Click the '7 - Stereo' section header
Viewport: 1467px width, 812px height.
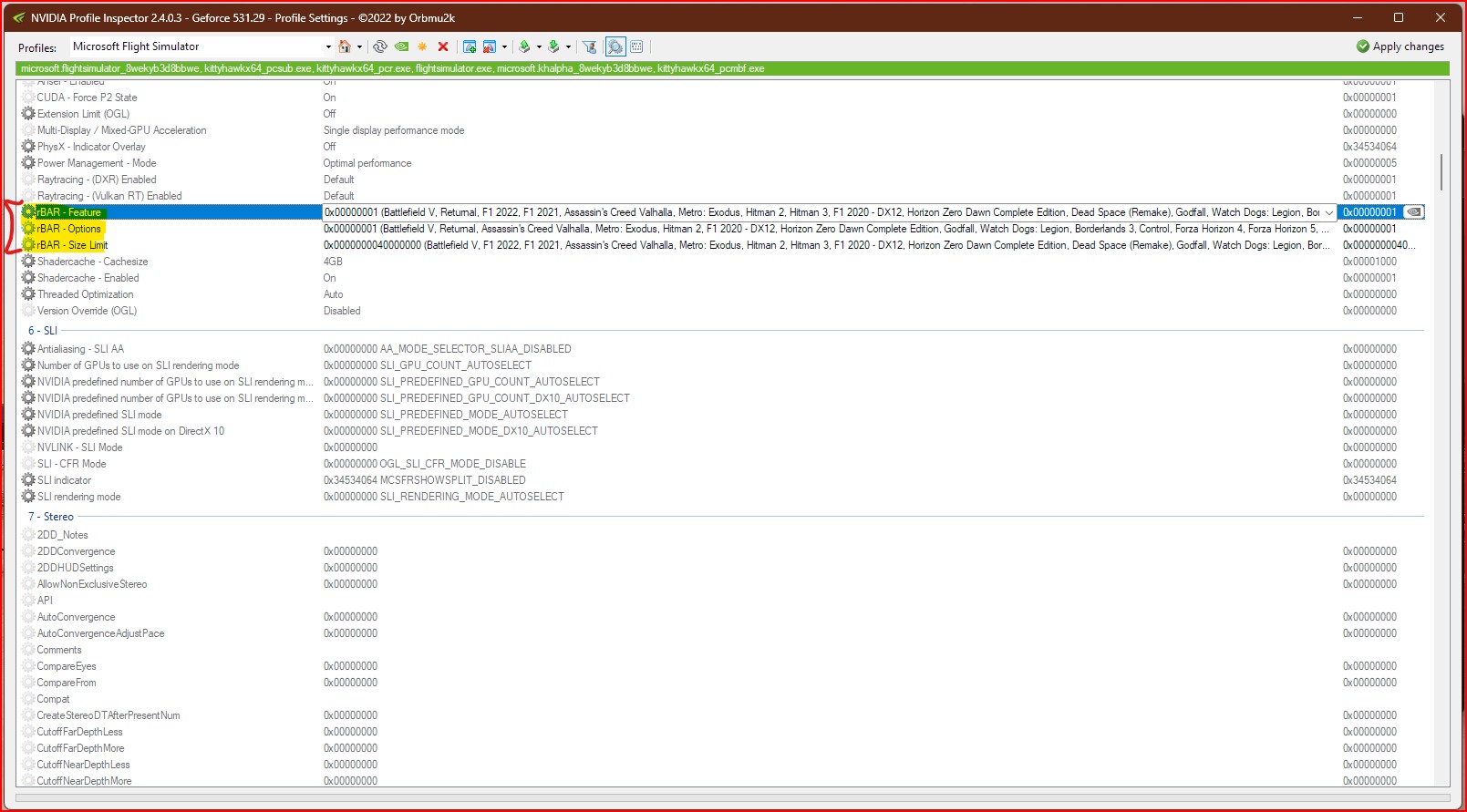[x=51, y=517]
